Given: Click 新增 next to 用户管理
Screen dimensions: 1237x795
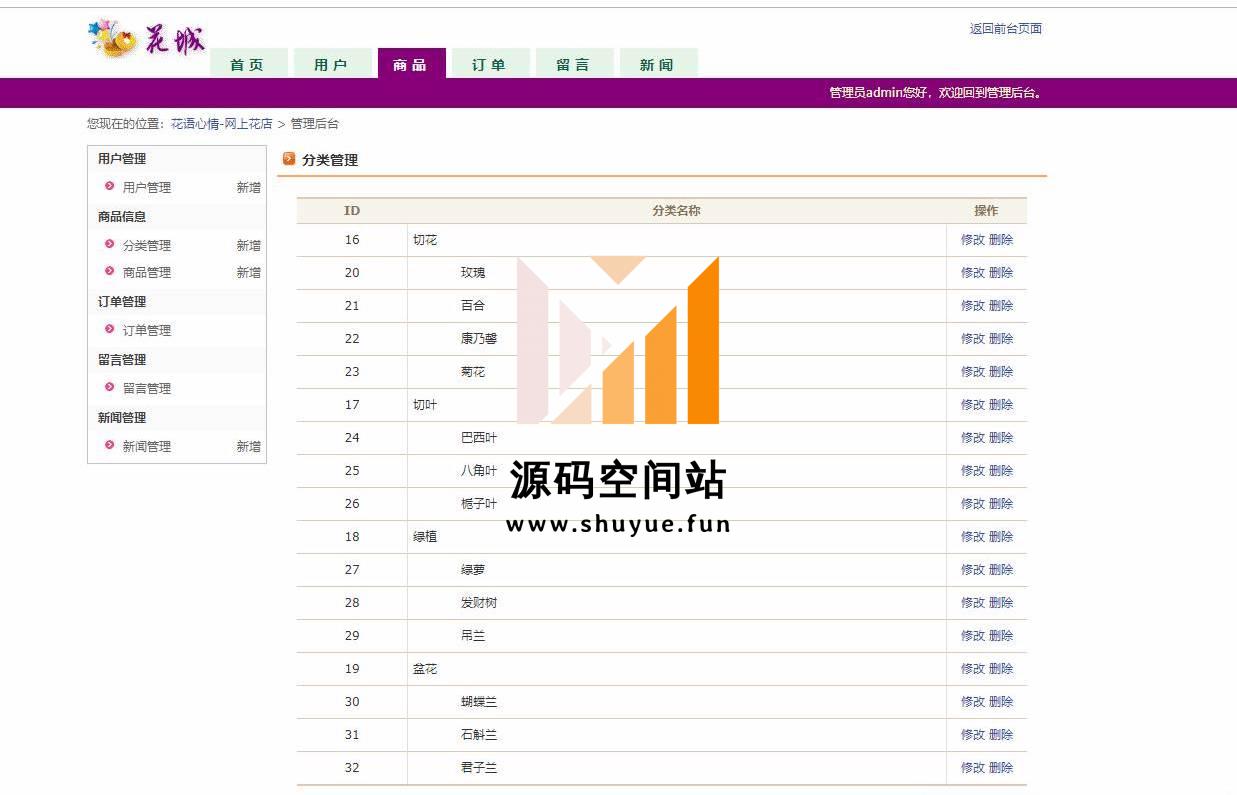Looking at the screenshot, I should 249,187.
